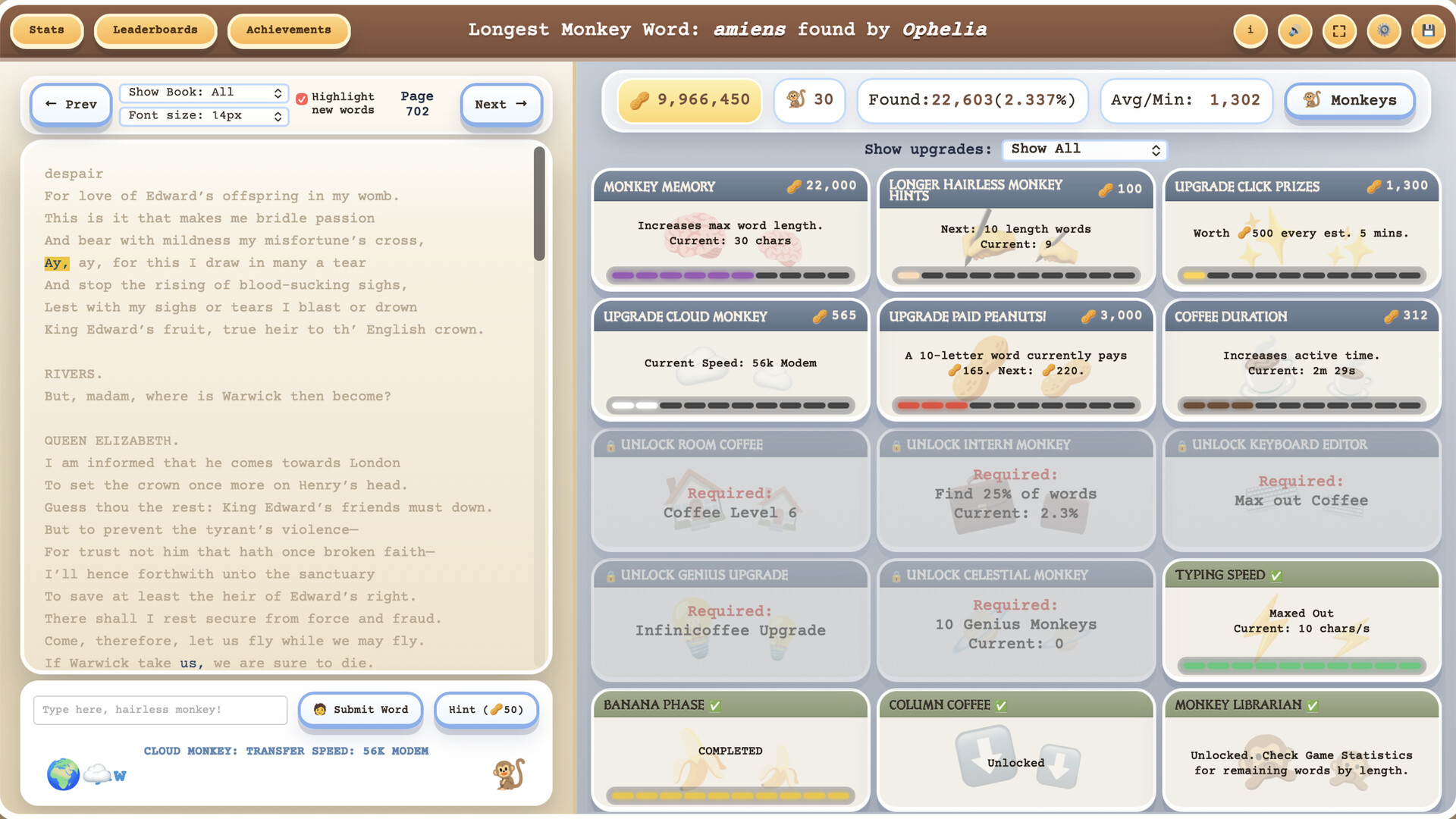The image size is (1456, 819).
Task: Click the Monkey Memory progress bar
Action: point(730,275)
